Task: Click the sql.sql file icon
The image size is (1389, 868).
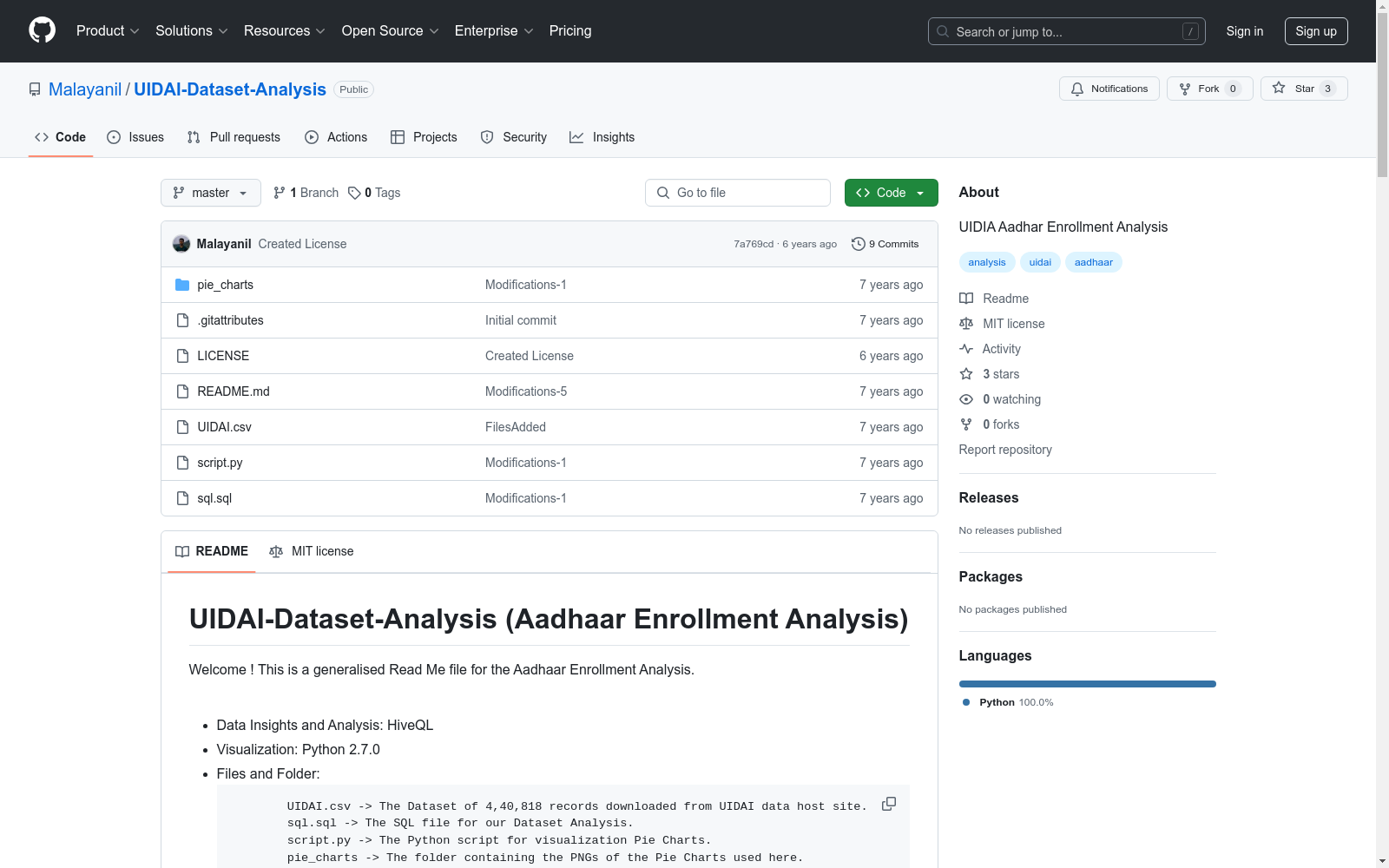Action: pos(182,498)
